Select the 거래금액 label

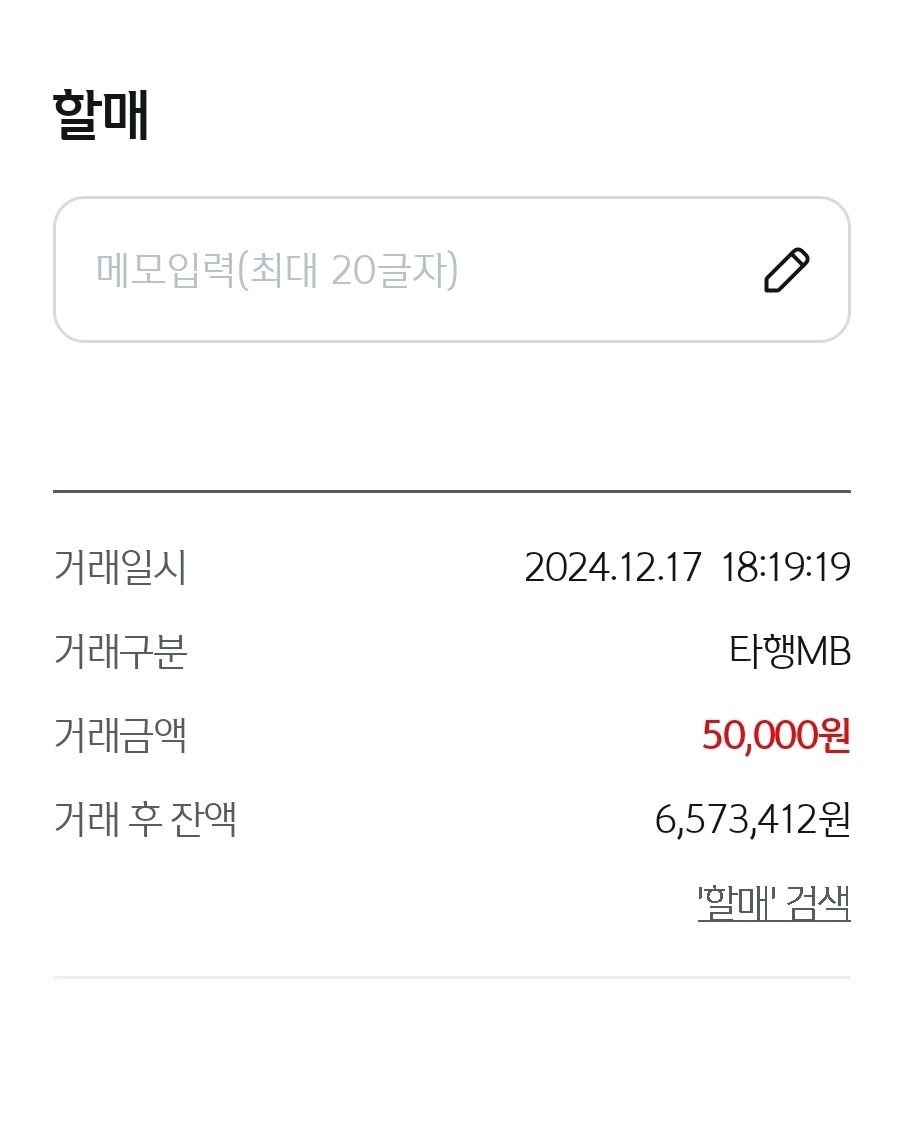coord(120,736)
